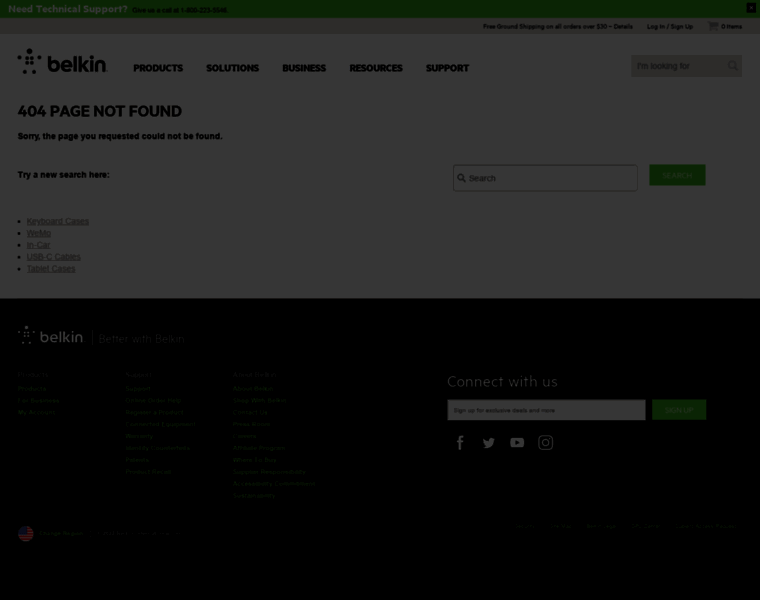
Task: Open the In-Car link
Action: 38,245
